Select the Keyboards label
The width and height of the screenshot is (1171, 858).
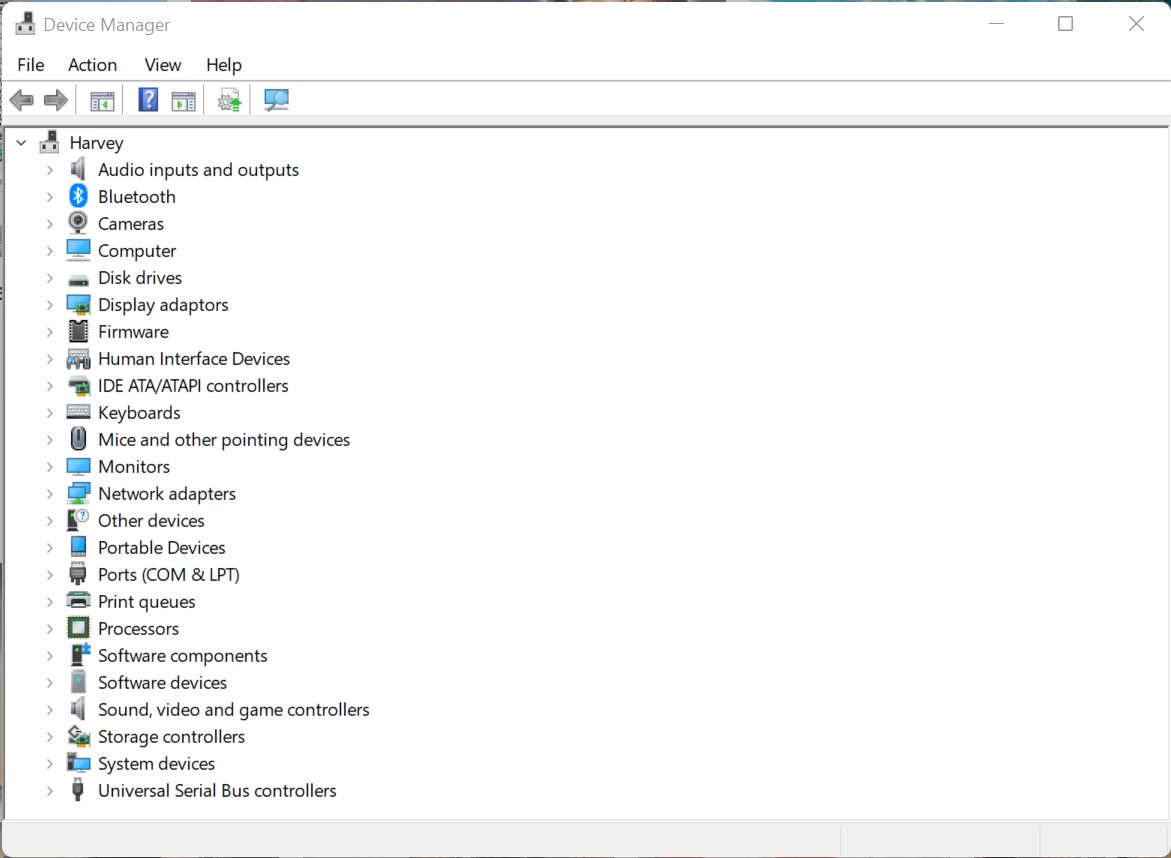pos(139,412)
